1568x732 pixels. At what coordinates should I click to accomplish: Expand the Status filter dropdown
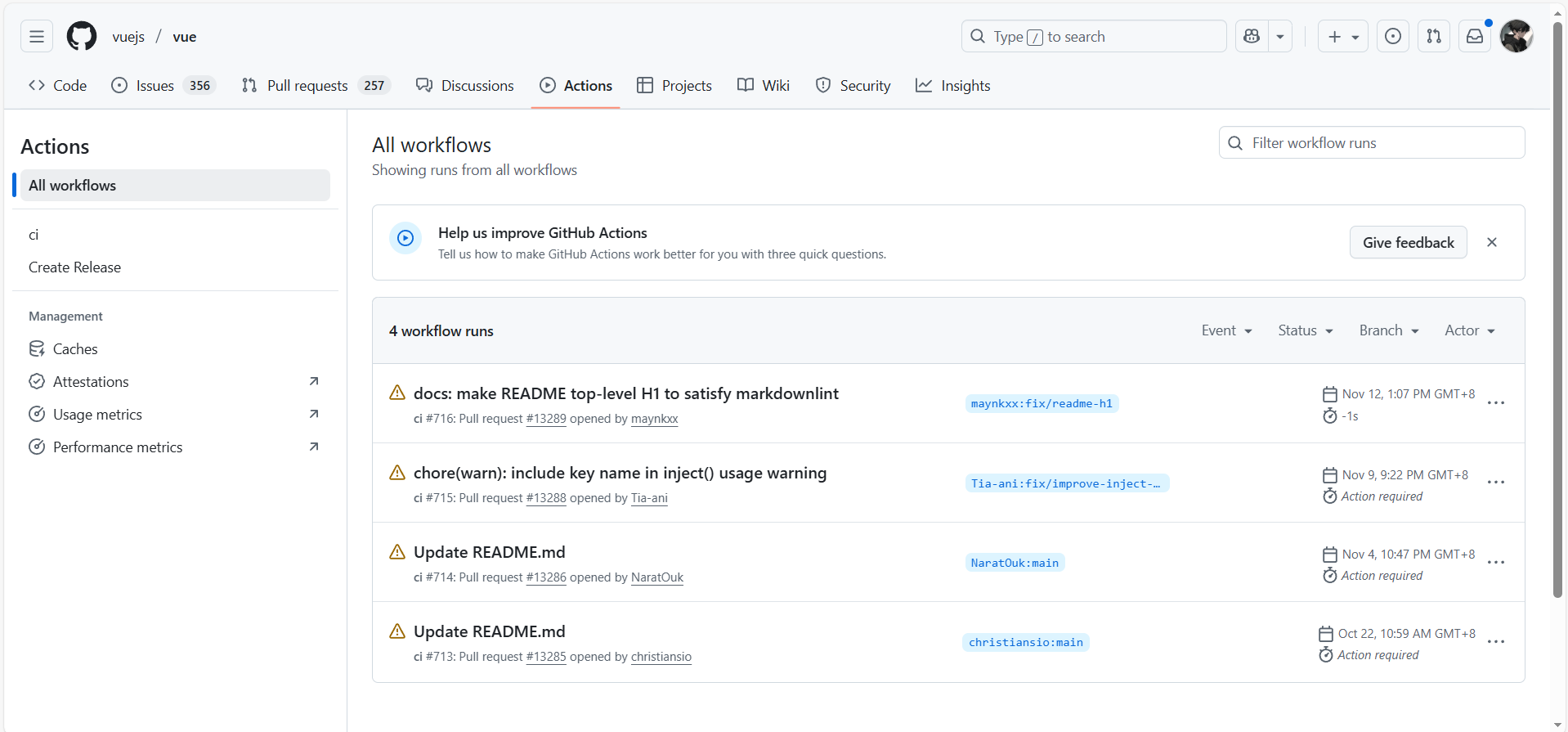coord(1306,330)
